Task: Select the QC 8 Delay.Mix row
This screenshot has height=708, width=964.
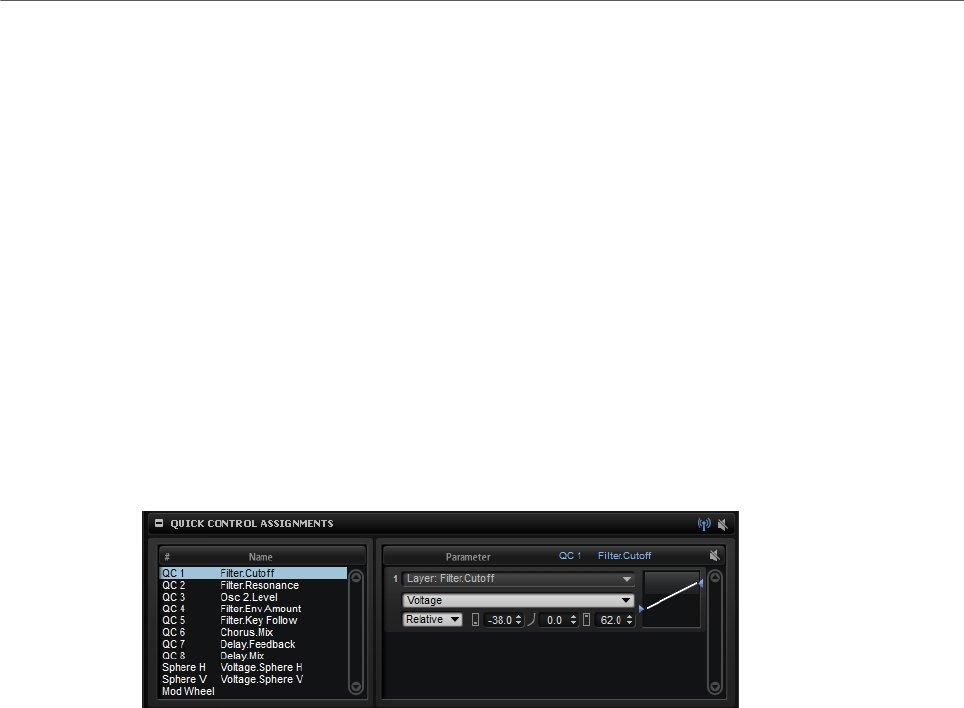Action: [x=253, y=656]
